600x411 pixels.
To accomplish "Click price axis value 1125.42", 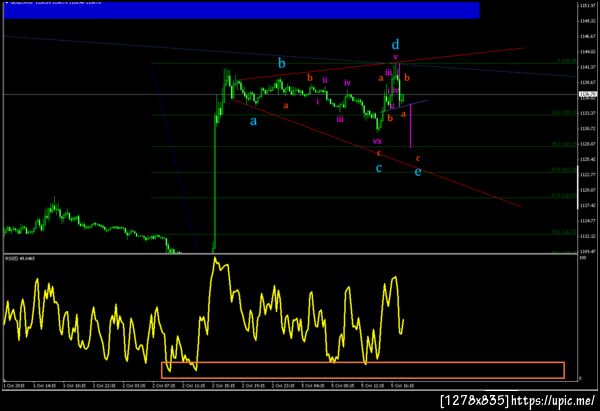I will coord(587,159).
